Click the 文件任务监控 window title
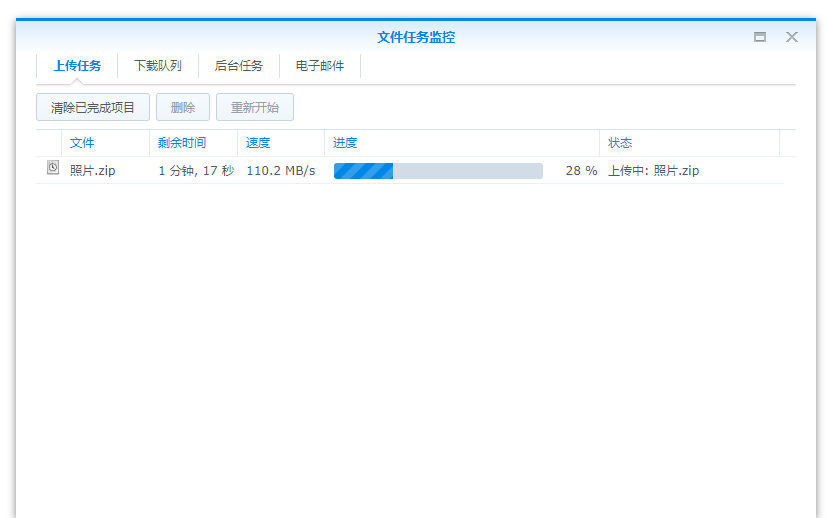The image size is (830, 518). tap(416, 37)
